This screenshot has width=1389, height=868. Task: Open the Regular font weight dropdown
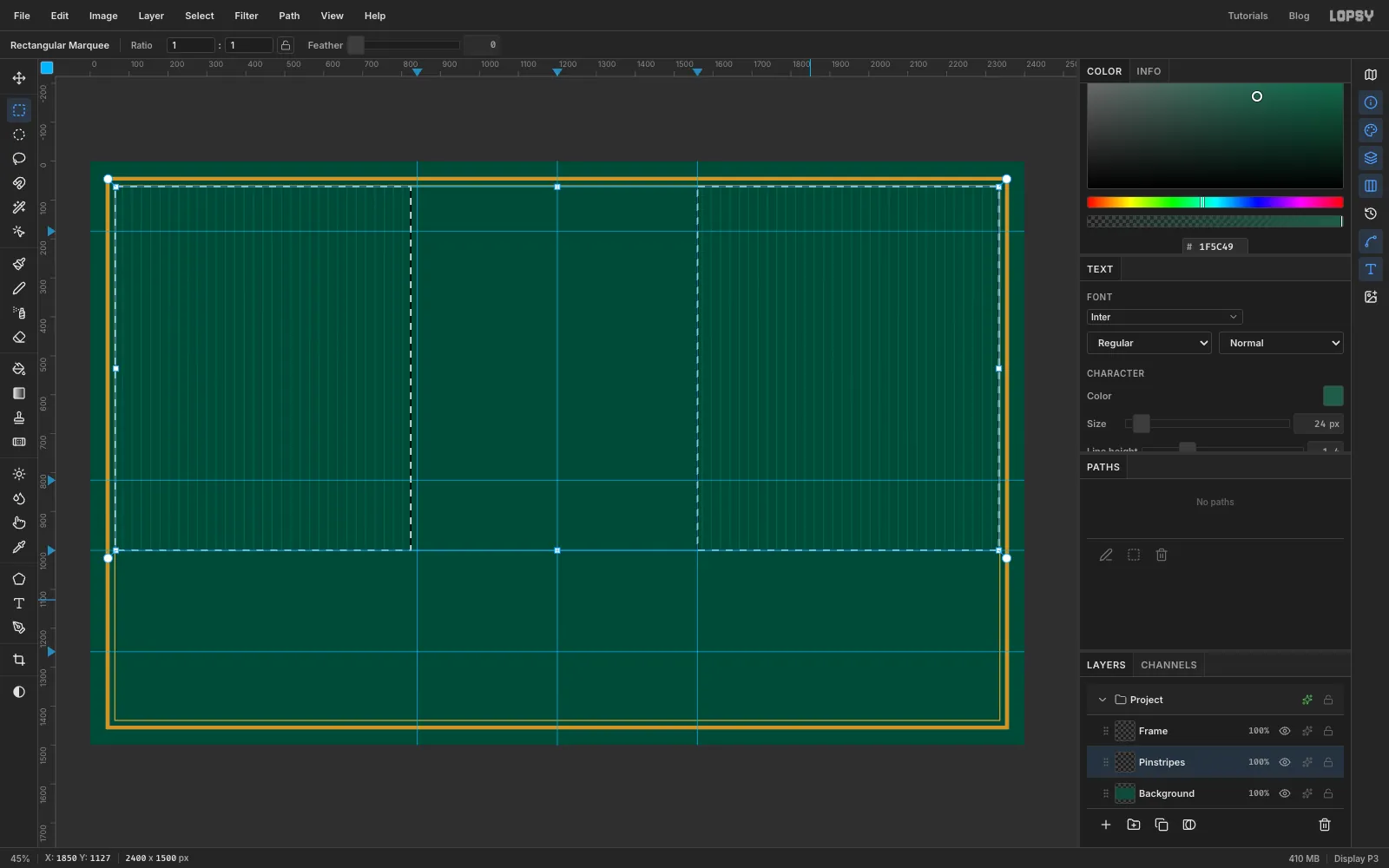click(1149, 343)
